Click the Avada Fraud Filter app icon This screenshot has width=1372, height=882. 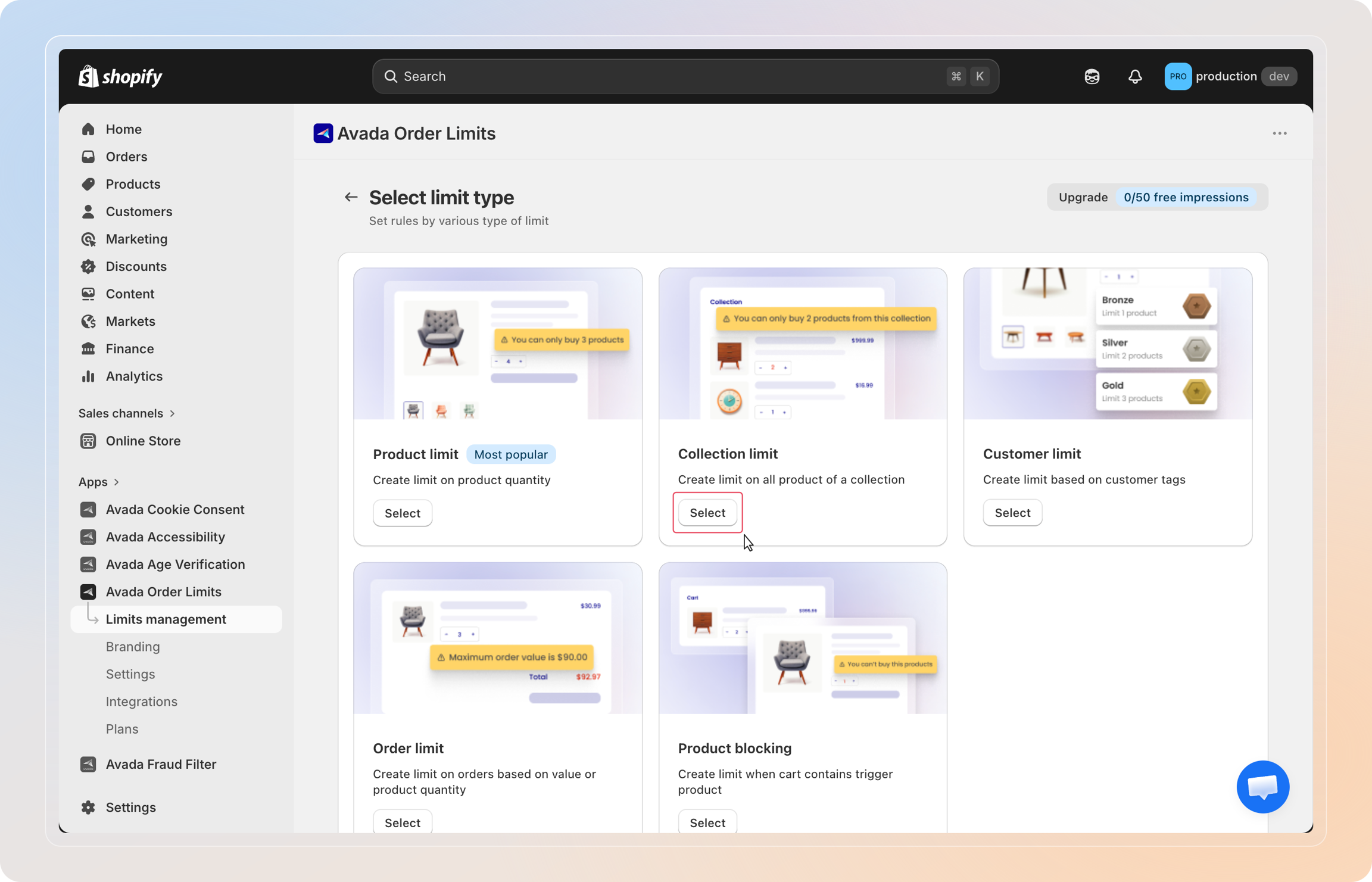pyautogui.click(x=88, y=764)
